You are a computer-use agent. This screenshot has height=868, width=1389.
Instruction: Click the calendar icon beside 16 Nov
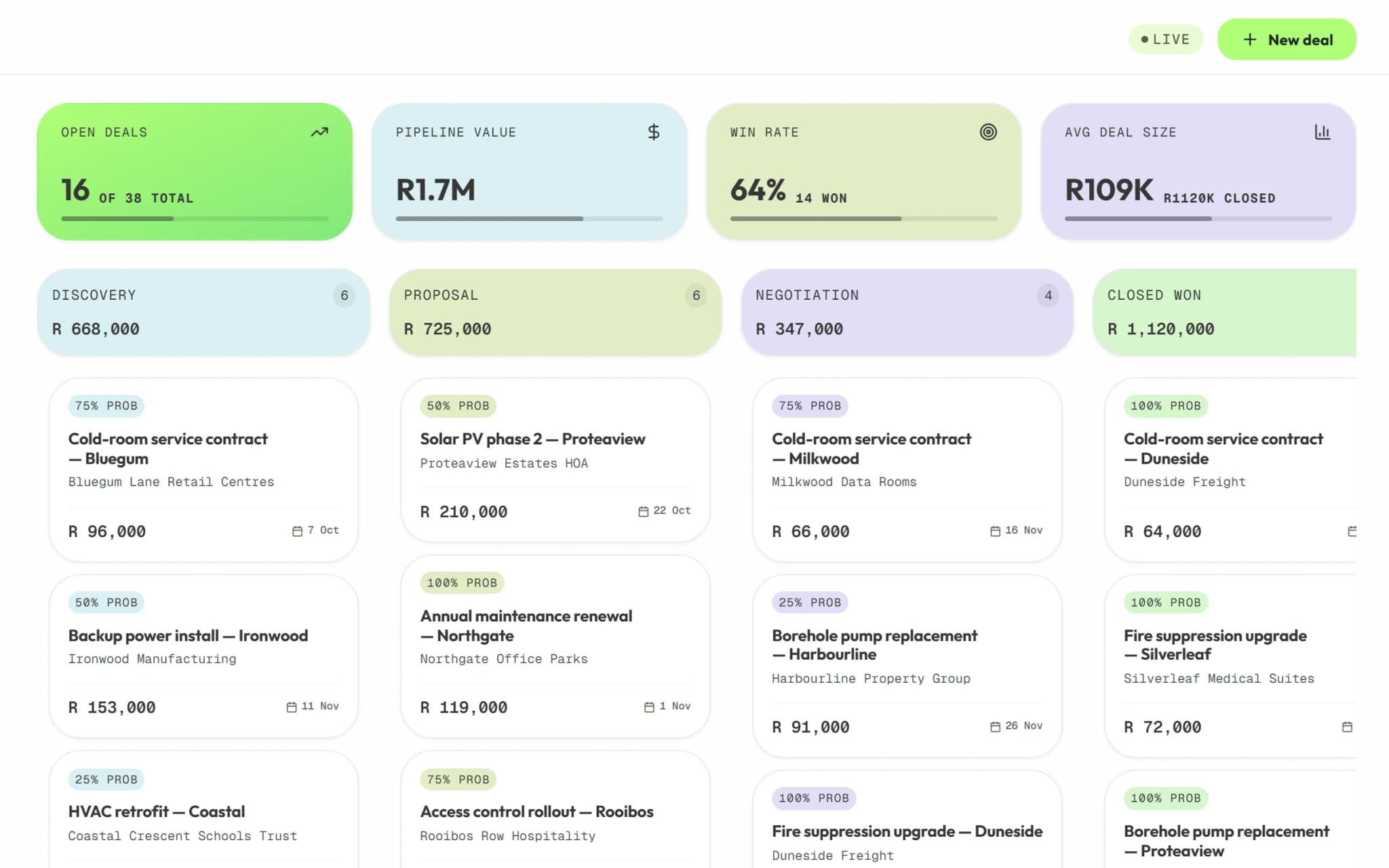[995, 531]
